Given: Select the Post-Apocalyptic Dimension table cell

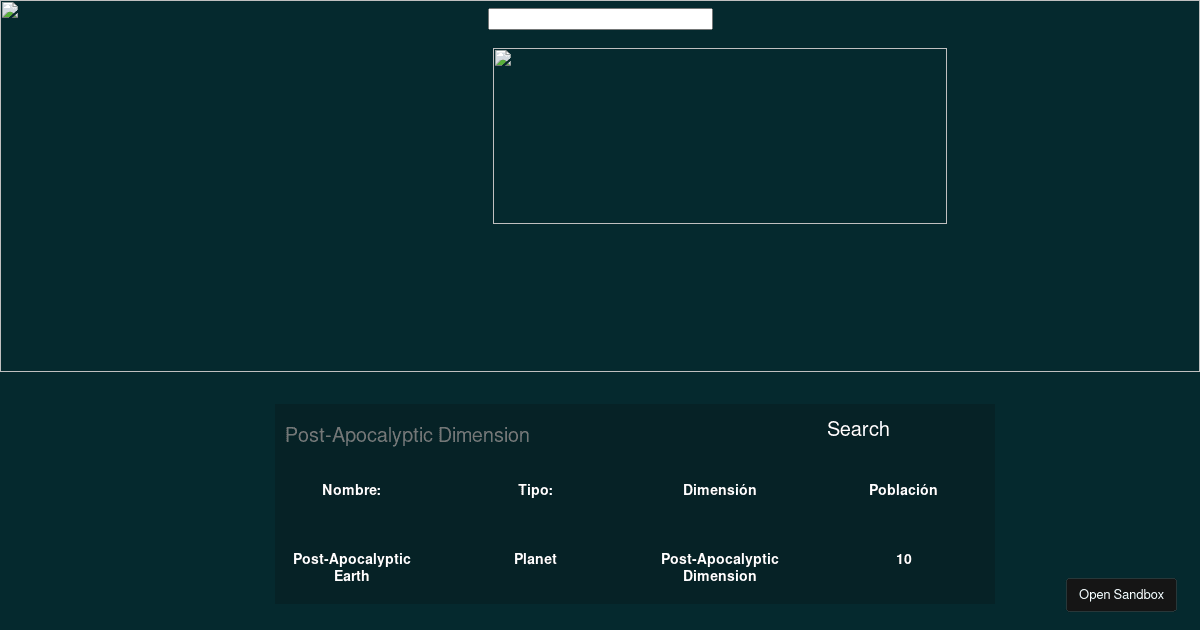Looking at the screenshot, I should pyautogui.click(x=720, y=568).
